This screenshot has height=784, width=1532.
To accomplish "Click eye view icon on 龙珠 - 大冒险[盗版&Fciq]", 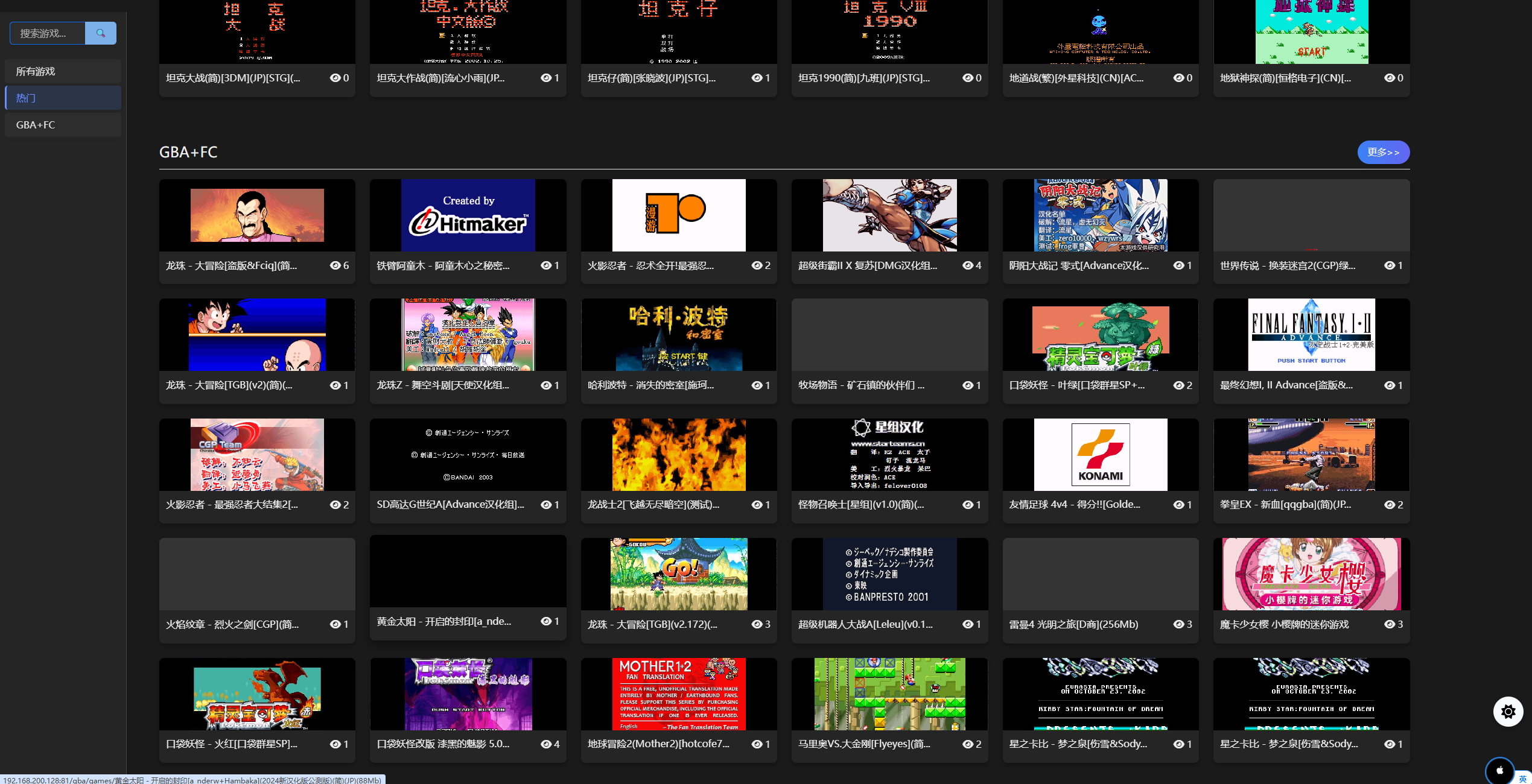I will (335, 265).
